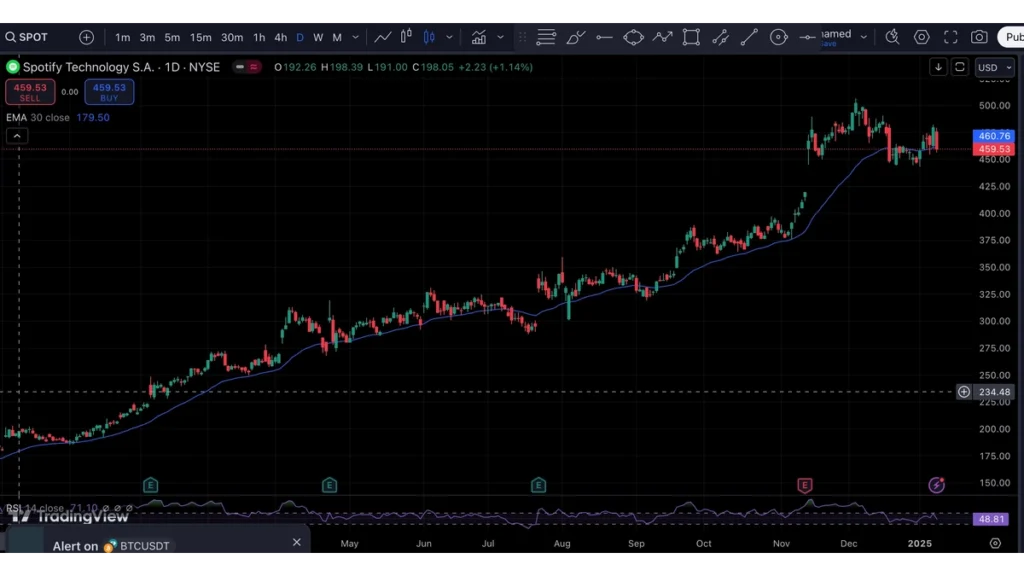Switch to the monthly M timeframe
The image size is (1024, 576).
coord(337,37)
